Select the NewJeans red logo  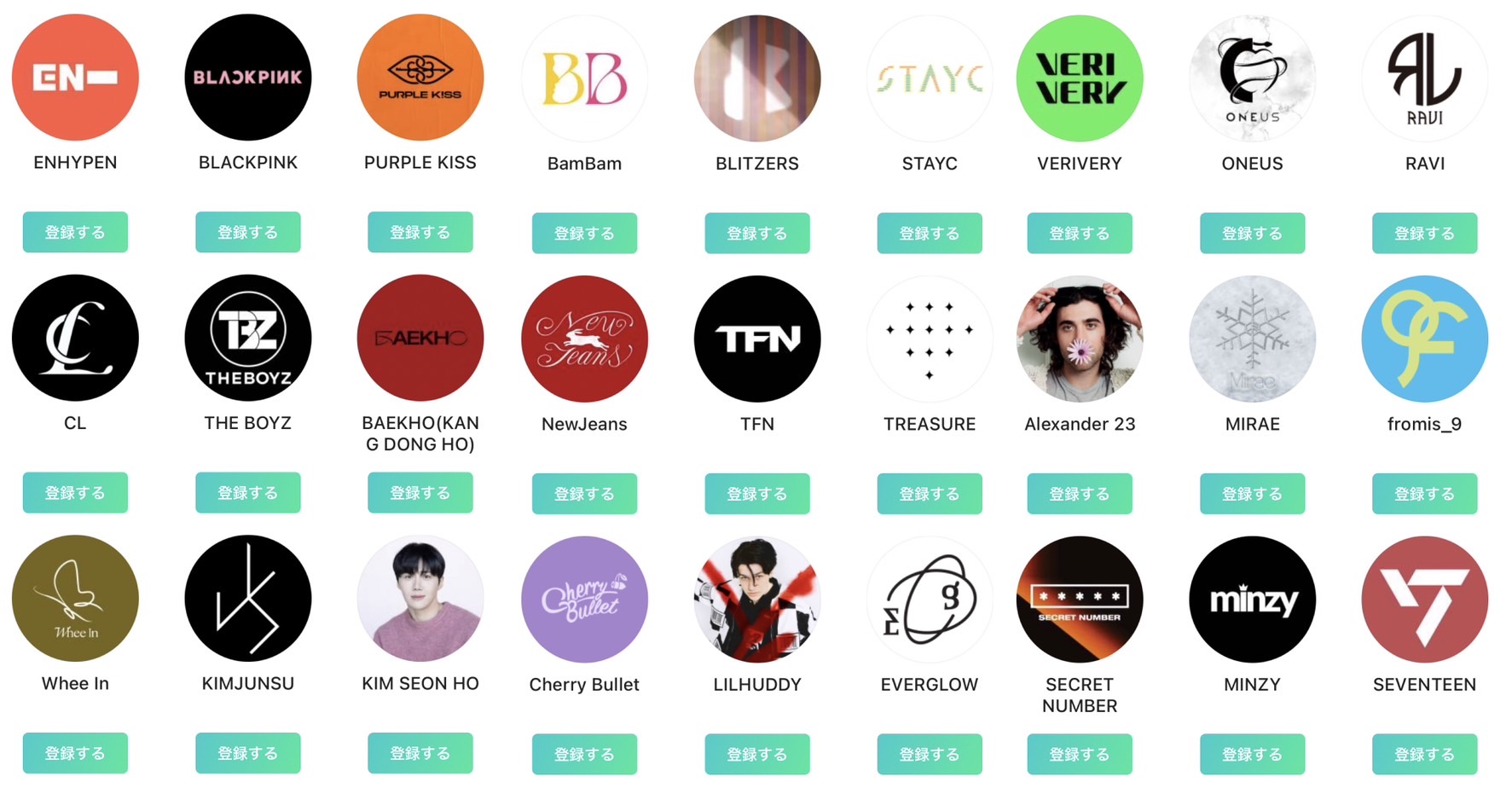pyautogui.click(x=584, y=339)
